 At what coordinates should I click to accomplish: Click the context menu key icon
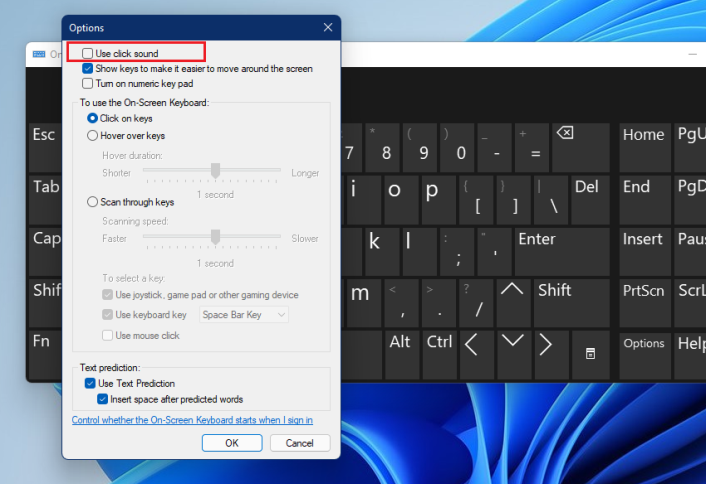pyautogui.click(x=590, y=356)
